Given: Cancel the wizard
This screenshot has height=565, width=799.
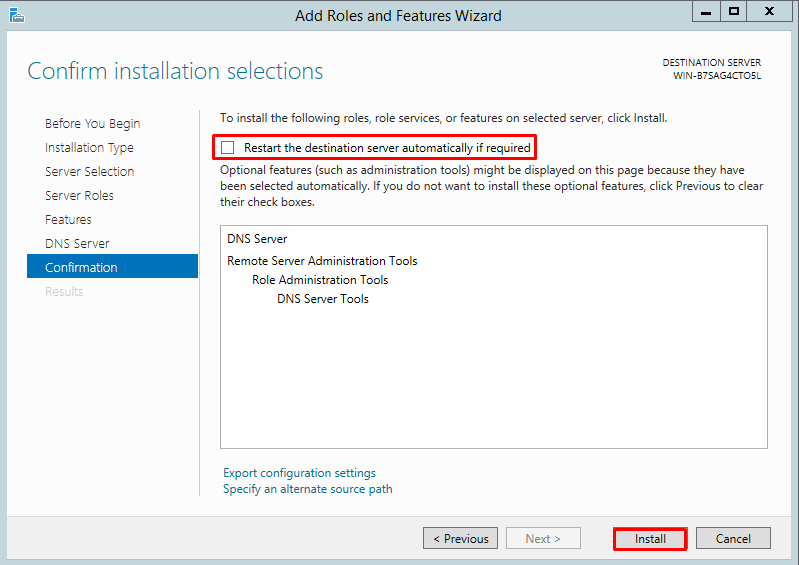Looking at the screenshot, I should click(733, 539).
